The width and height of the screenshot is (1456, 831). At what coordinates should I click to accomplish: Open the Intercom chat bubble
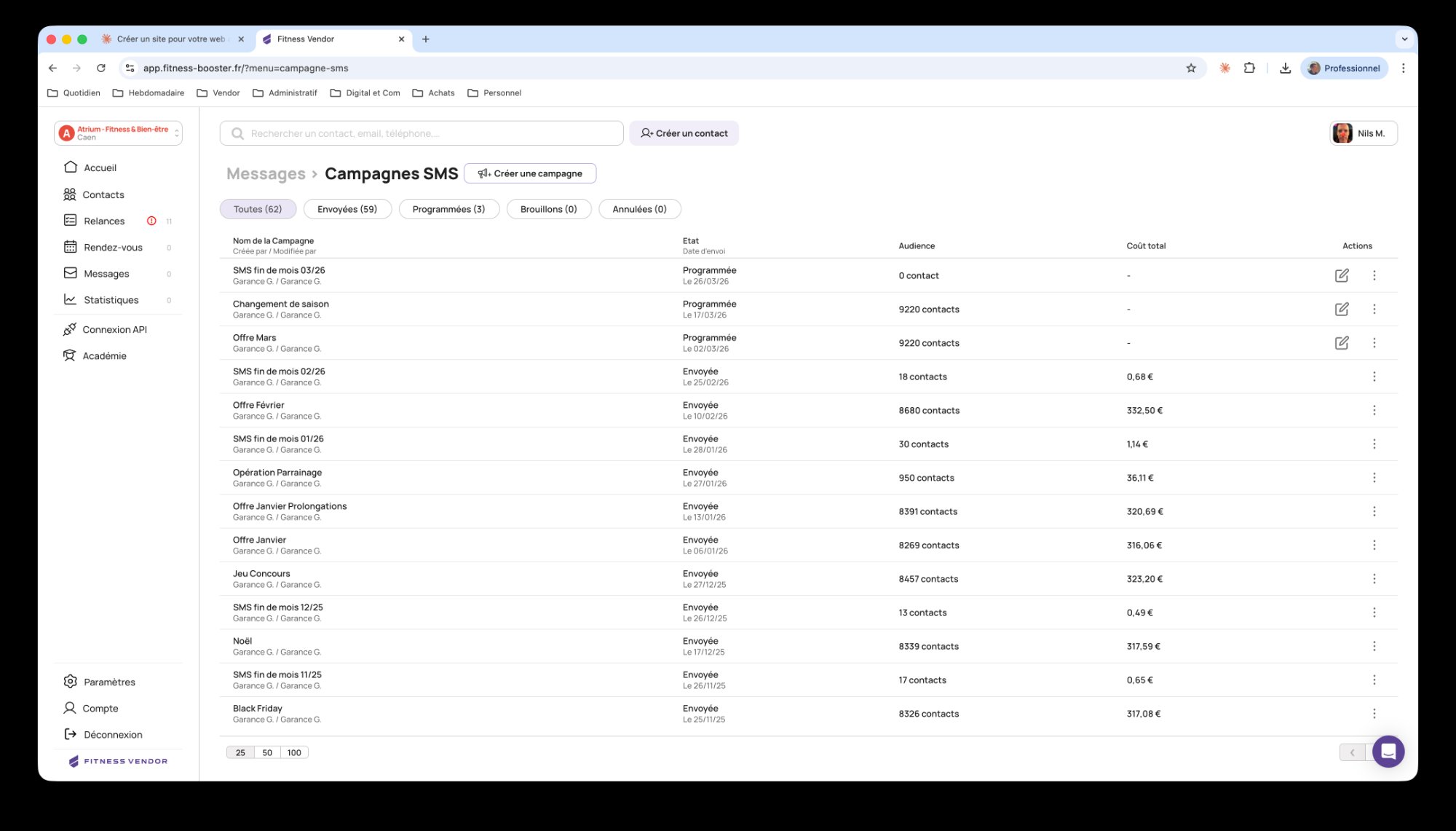point(1388,751)
